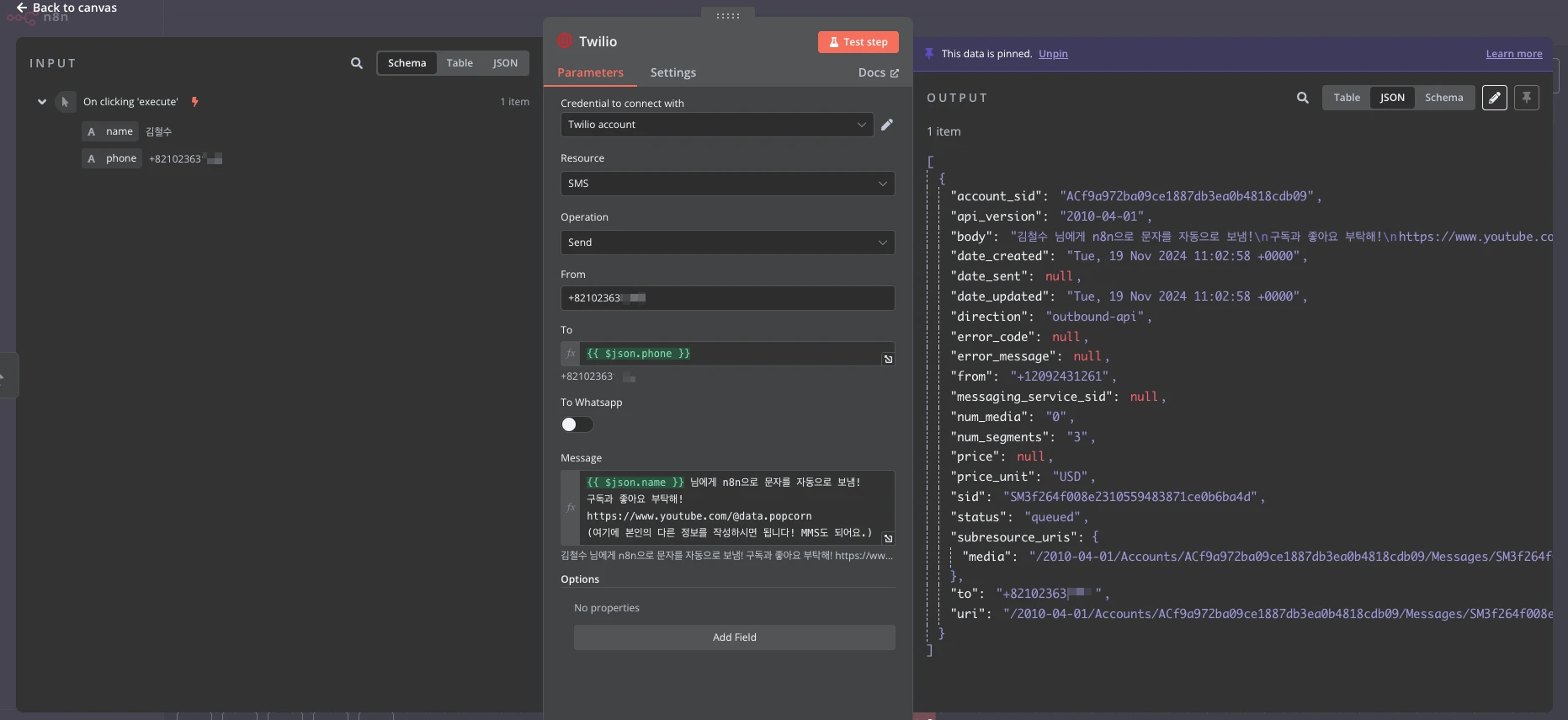Collapse the On clicking 'execute' node
Image resolution: width=1568 pixels, height=720 pixels.
pyautogui.click(x=41, y=102)
